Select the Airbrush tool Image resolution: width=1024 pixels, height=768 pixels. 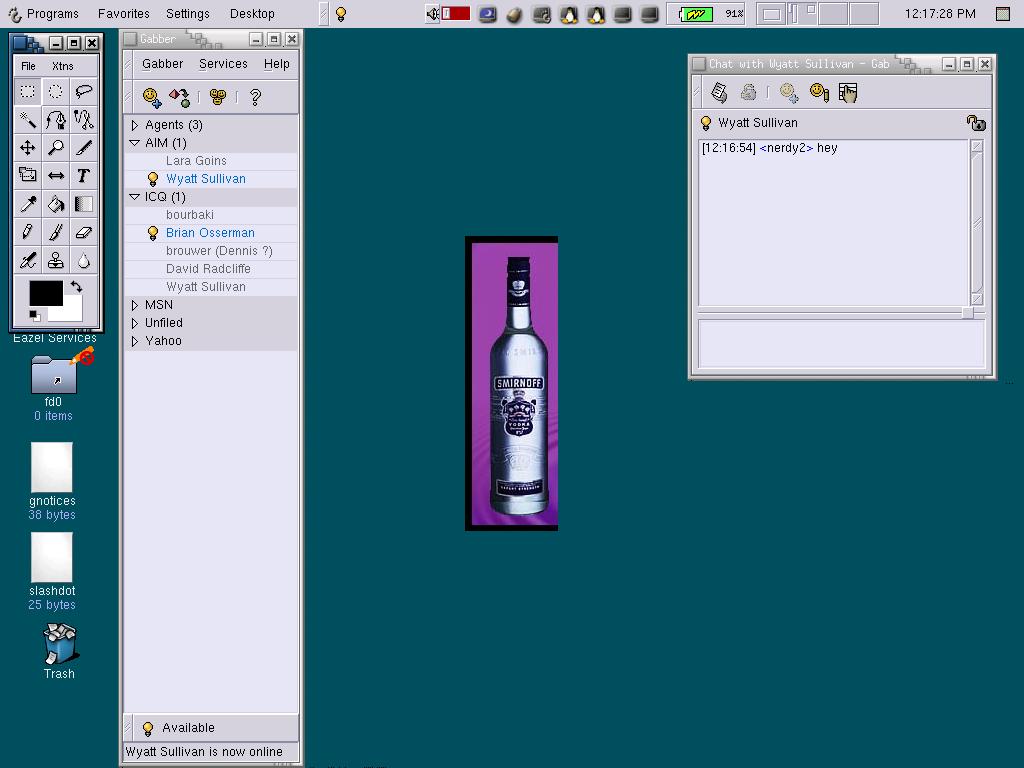[27, 261]
